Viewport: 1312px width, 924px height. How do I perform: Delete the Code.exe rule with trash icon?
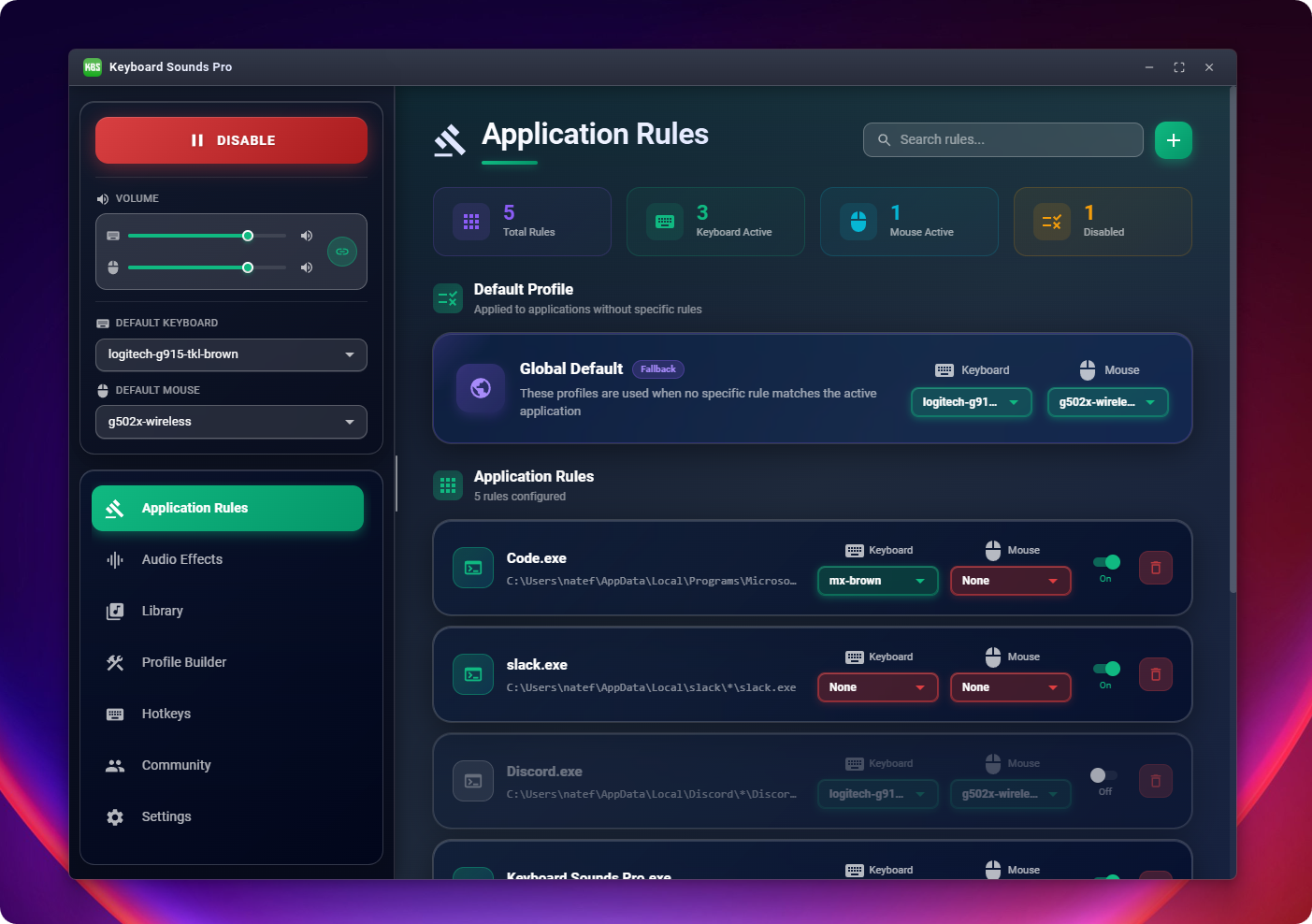coord(1155,568)
